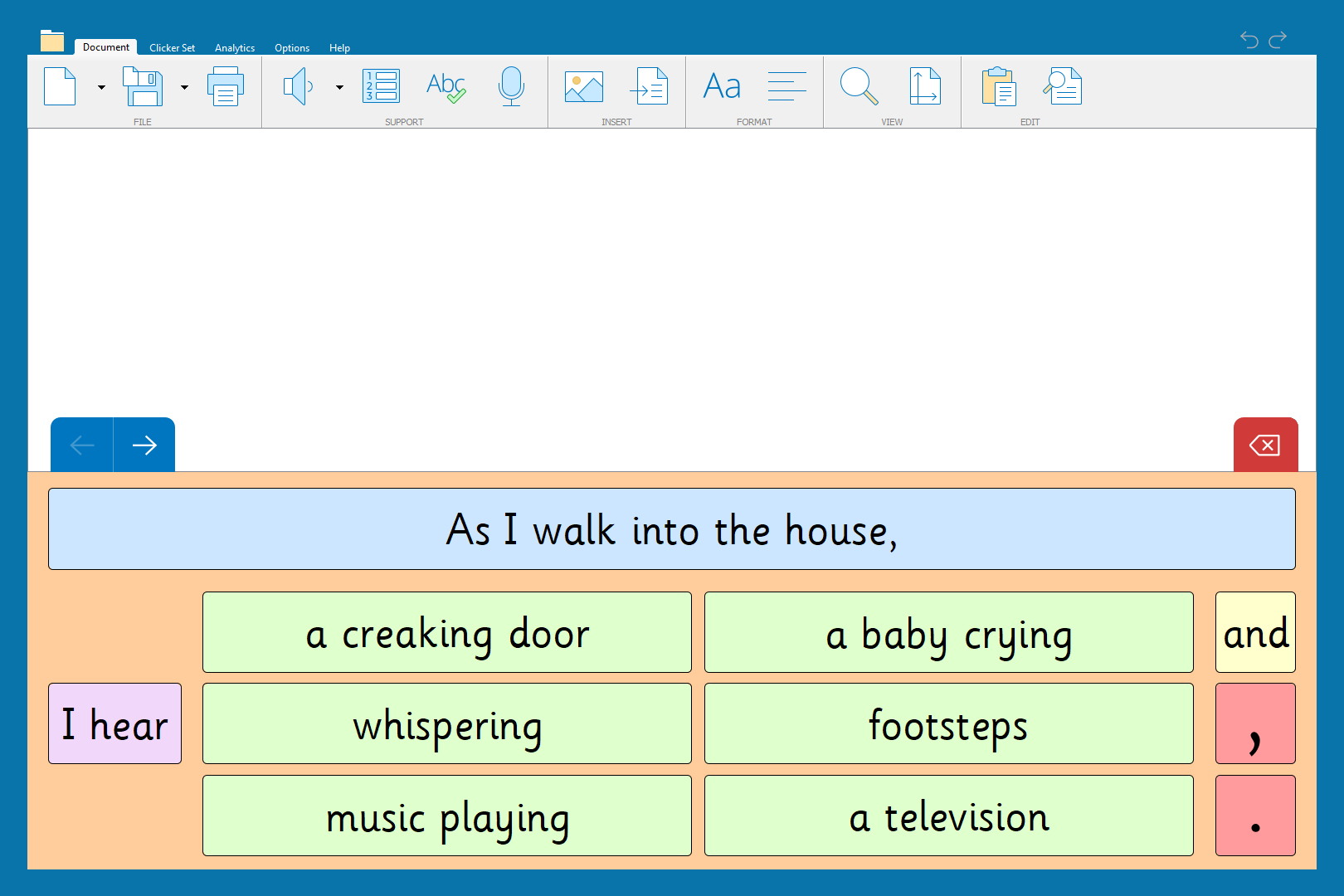Viewport: 1344px width, 896px height.
Task: Run the Abc spell check tool
Action: pos(446,86)
